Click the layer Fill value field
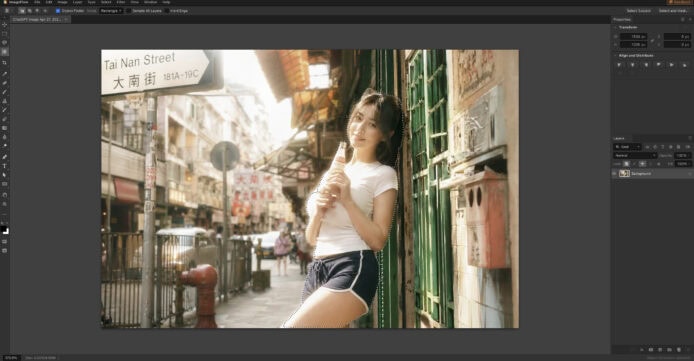The width and height of the screenshot is (694, 361). (x=683, y=164)
